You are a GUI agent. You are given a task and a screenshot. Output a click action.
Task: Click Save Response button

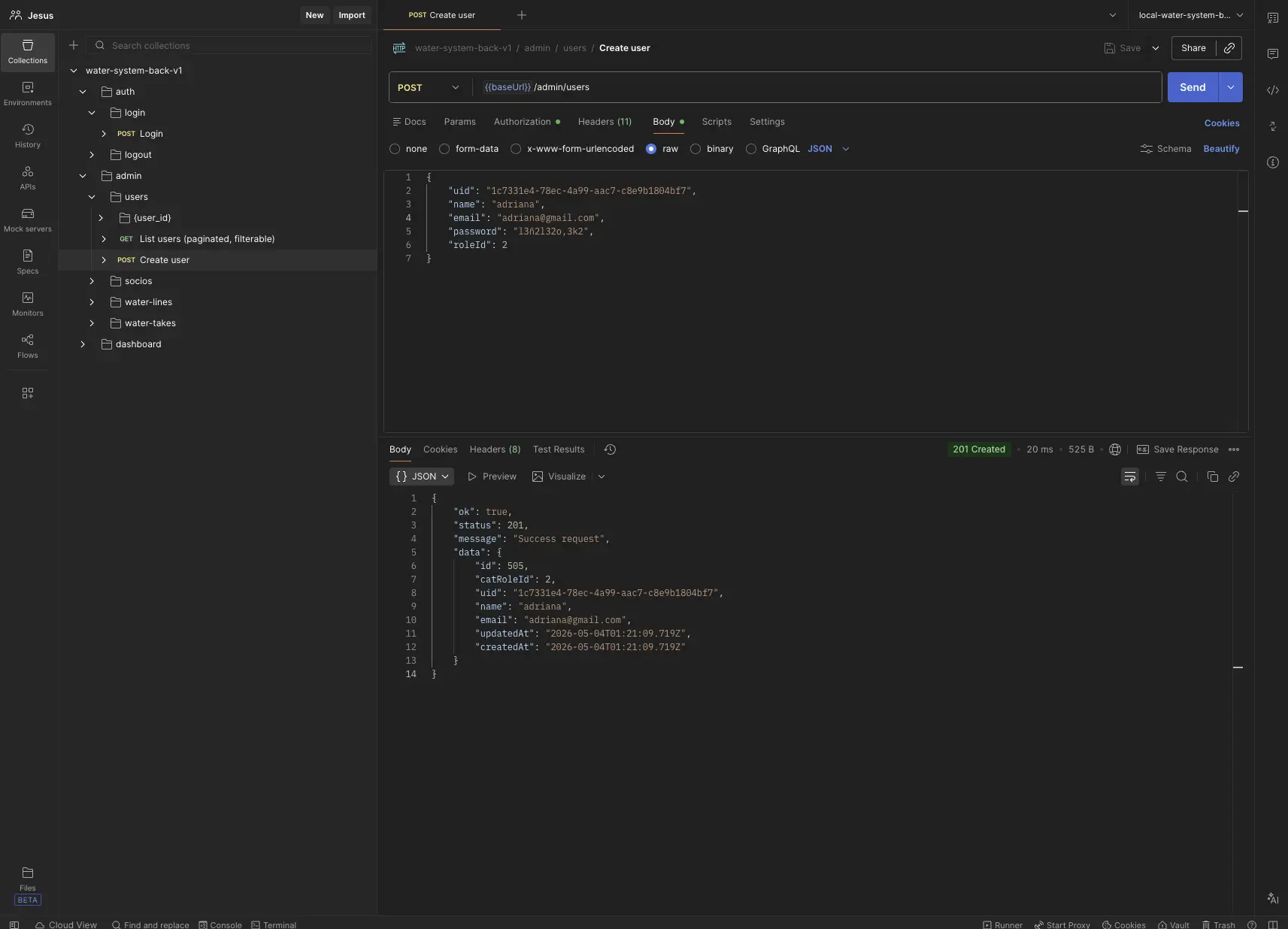(1177, 449)
